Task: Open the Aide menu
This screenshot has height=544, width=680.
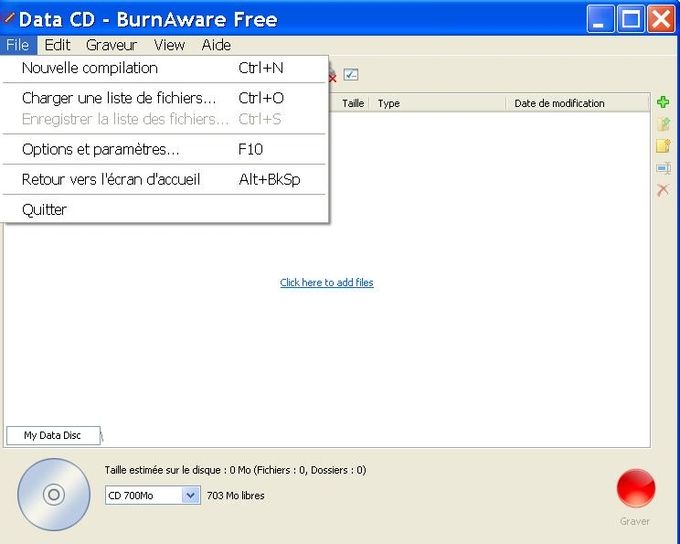Action: (216, 45)
